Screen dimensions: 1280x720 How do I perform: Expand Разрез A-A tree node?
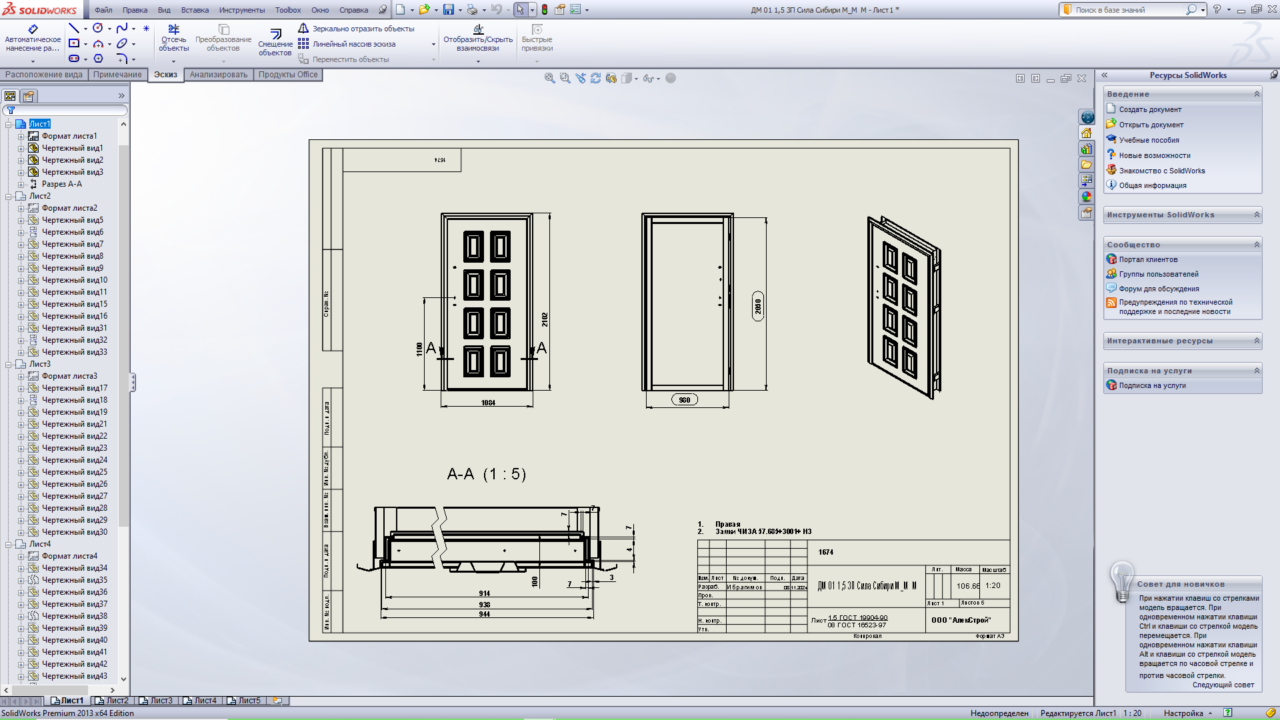coord(20,184)
